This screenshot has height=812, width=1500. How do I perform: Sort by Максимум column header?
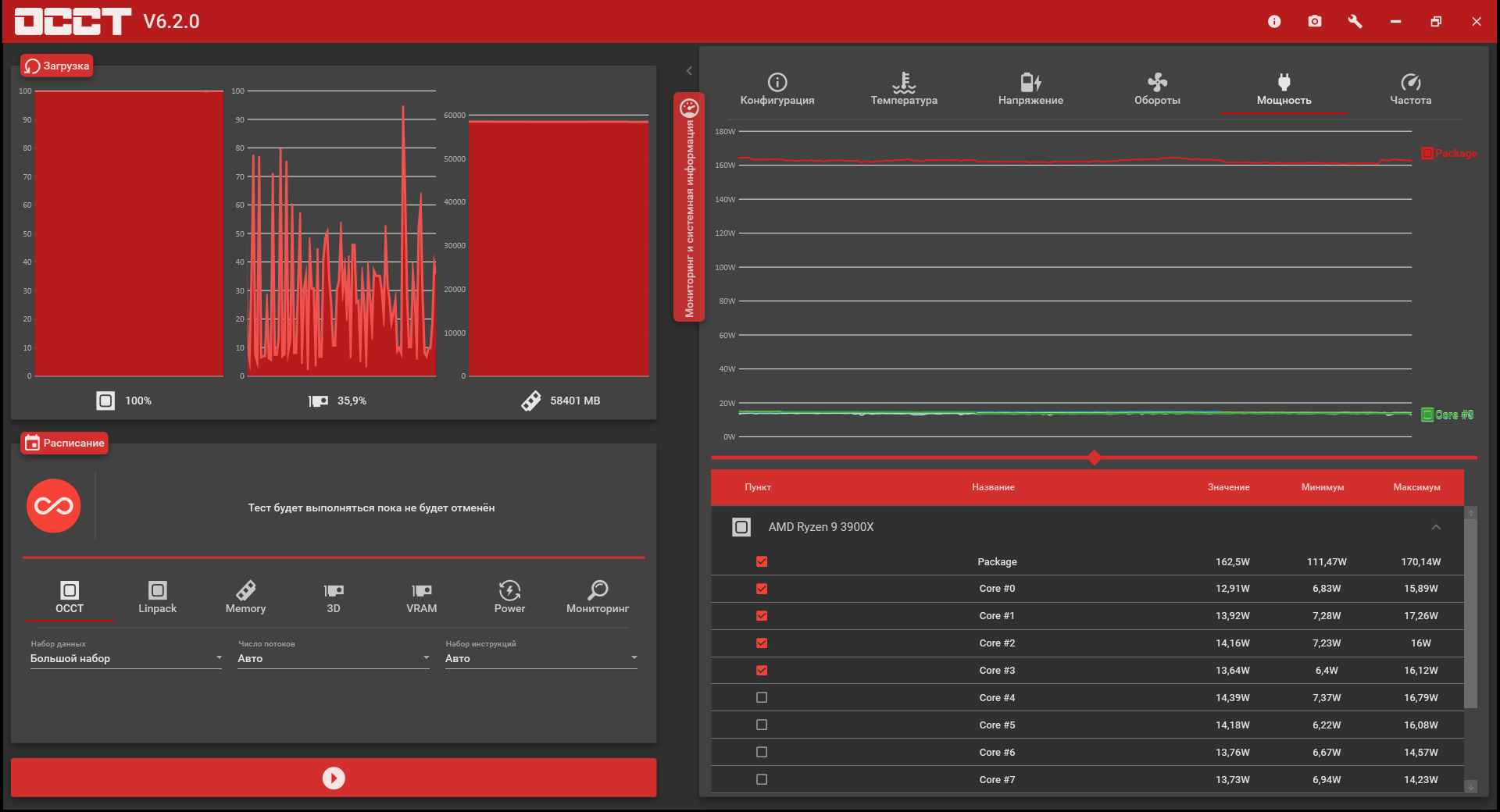1416,487
